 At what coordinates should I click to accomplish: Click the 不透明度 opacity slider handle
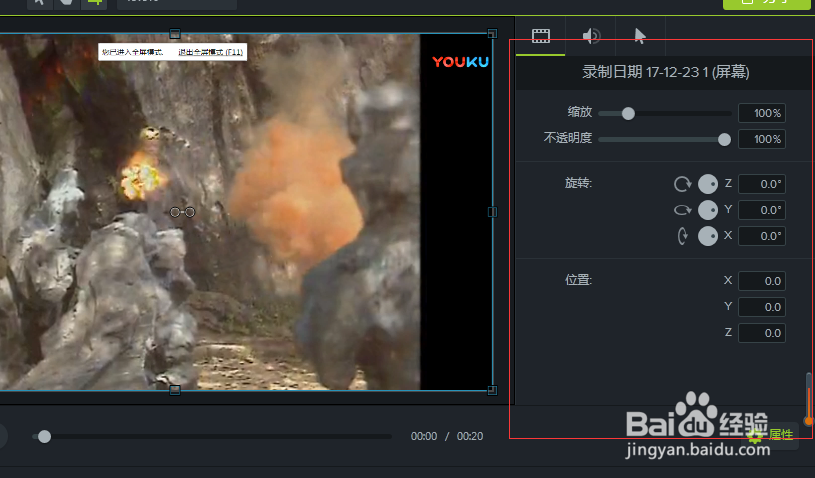click(x=724, y=139)
